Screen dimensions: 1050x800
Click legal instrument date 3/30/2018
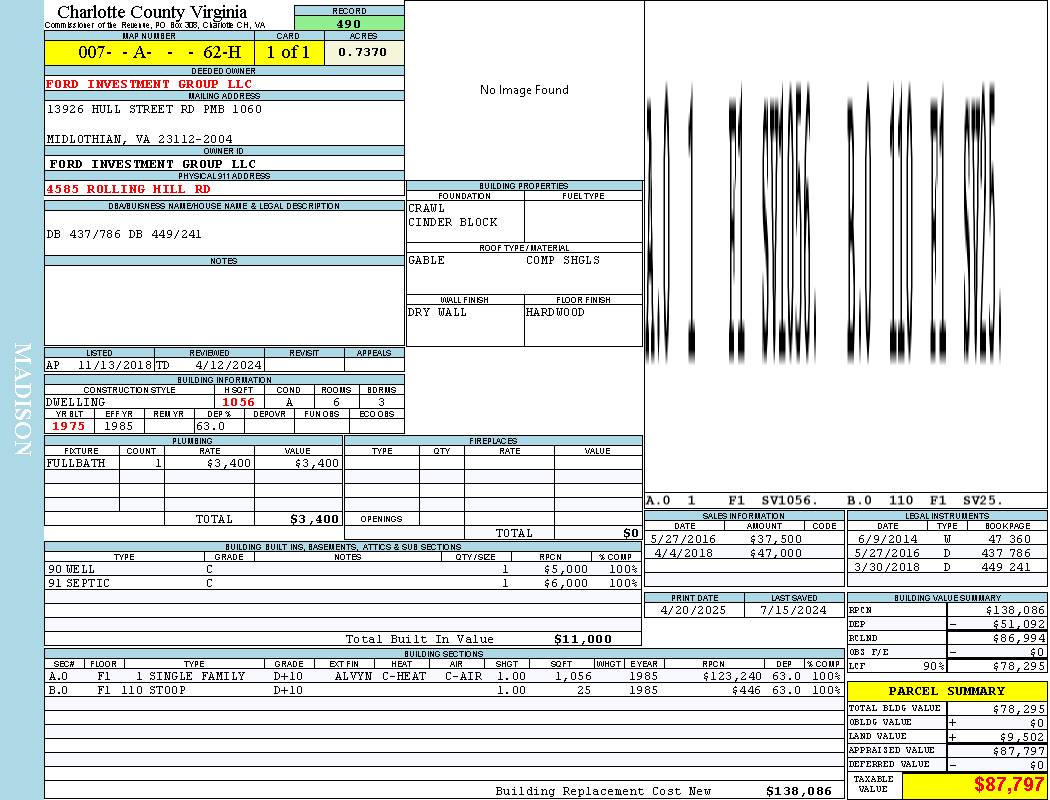[887, 568]
